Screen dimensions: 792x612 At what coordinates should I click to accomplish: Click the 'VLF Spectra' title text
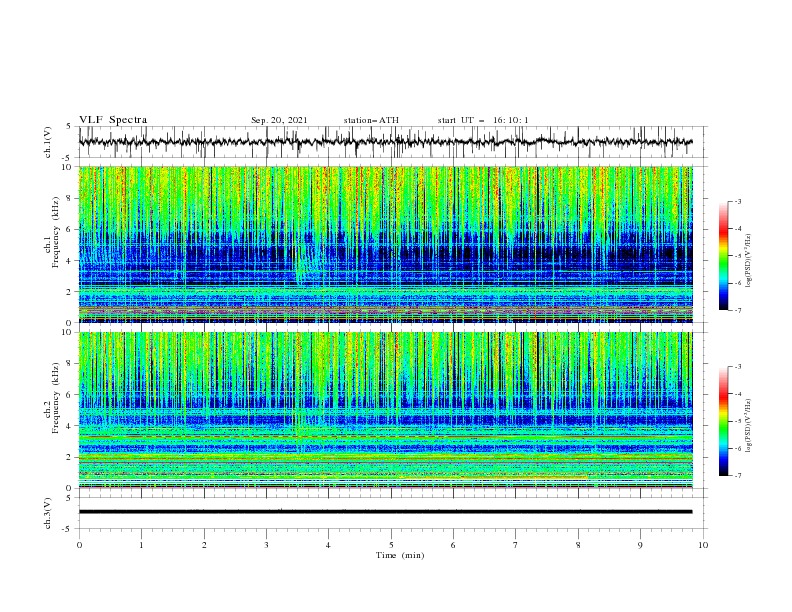click(x=113, y=120)
